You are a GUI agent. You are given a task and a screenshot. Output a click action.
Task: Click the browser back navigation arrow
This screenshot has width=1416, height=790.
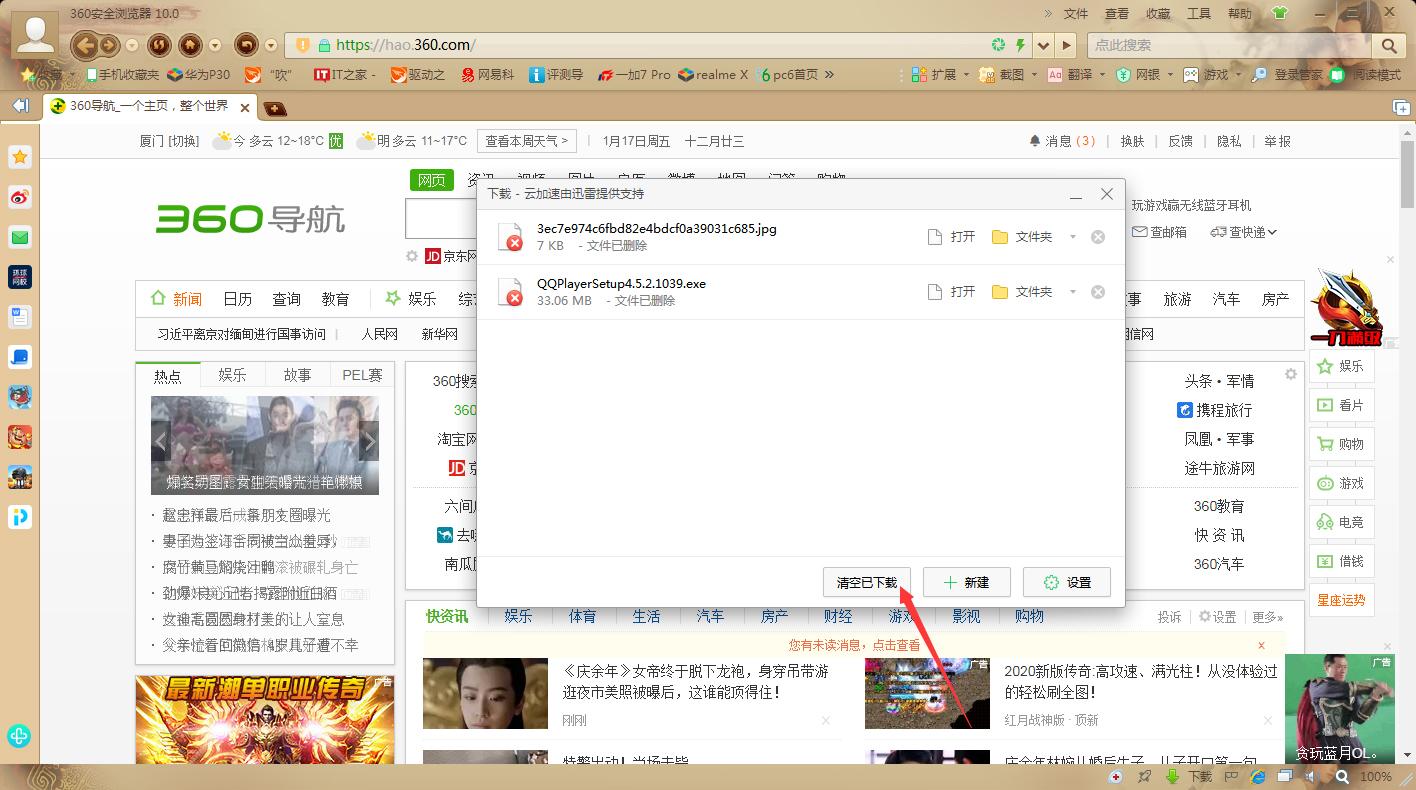[85, 45]
